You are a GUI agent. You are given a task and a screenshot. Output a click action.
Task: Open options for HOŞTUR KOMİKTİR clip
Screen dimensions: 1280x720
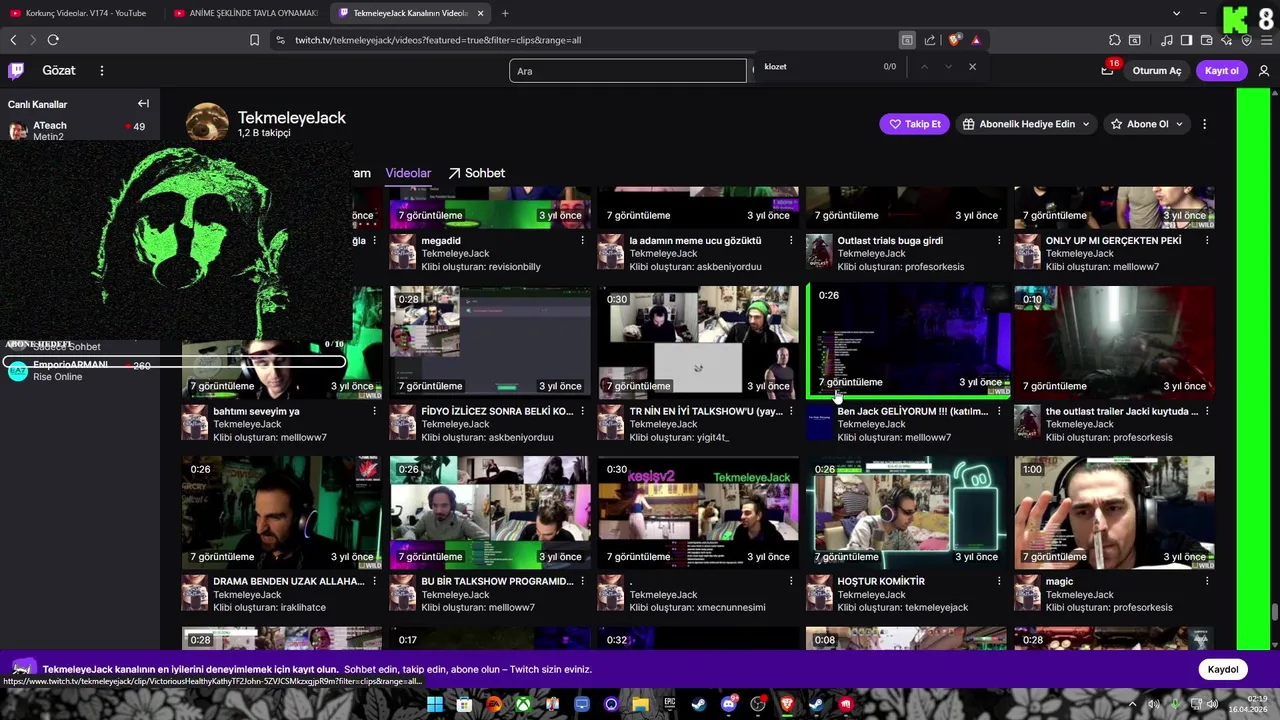click(x=998, y=581)
